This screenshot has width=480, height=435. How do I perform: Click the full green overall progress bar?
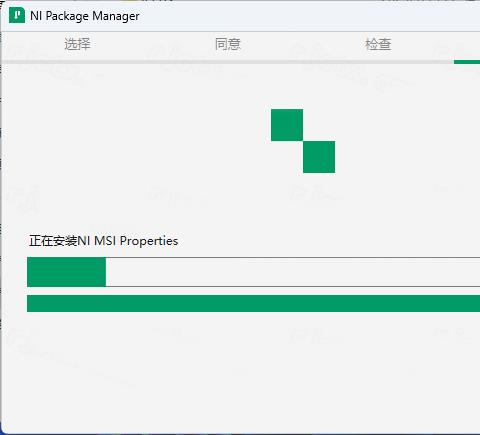pos(253,303)
